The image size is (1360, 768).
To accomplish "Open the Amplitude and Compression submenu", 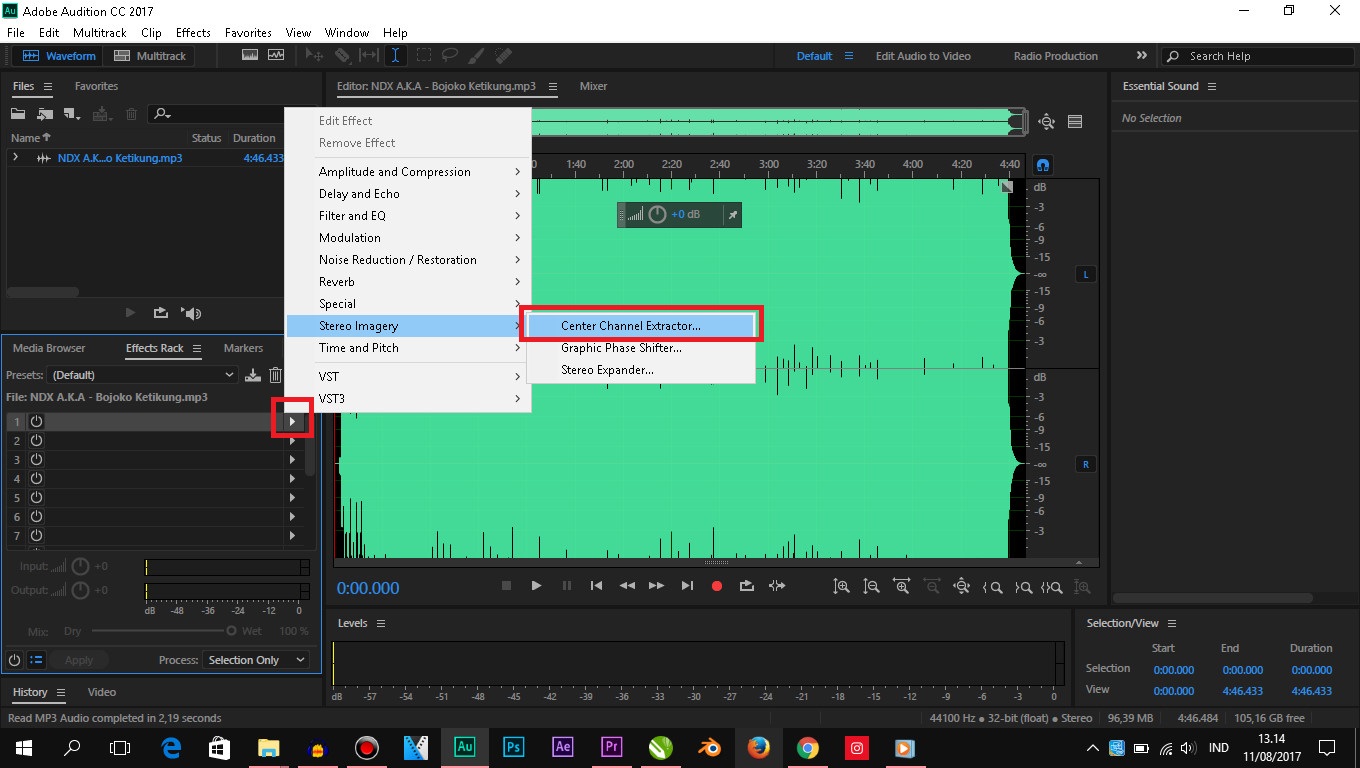I will click(x=408, y=172).
